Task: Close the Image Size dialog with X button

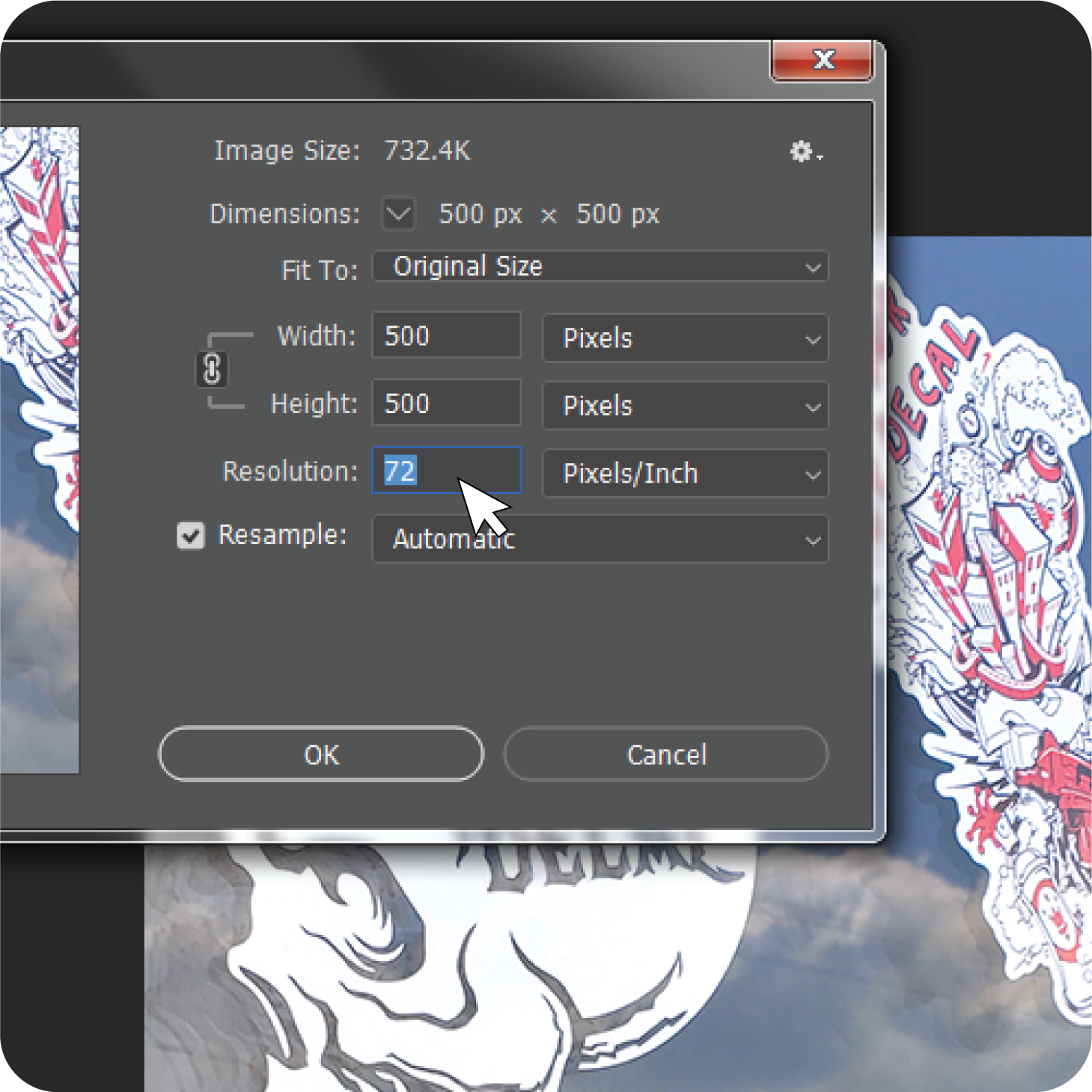Action: tap(823, 61)
